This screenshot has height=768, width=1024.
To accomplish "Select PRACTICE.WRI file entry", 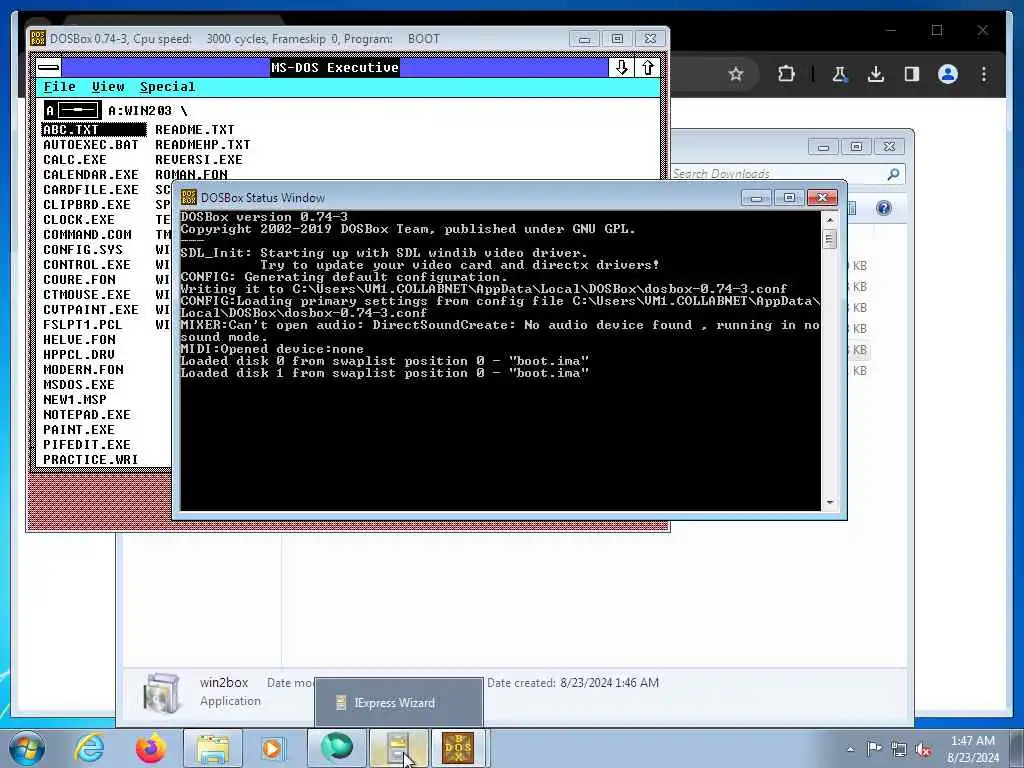I will 91,460.
